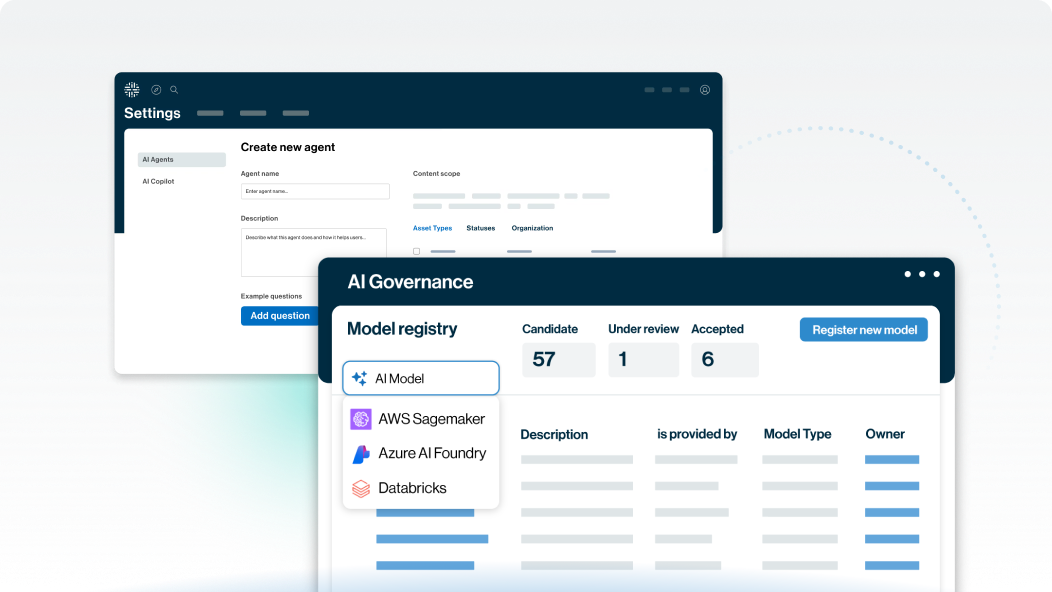Screen dimensions: 1052x592
Task: Expand the AI Model dropdown
Action: point(420,378)
